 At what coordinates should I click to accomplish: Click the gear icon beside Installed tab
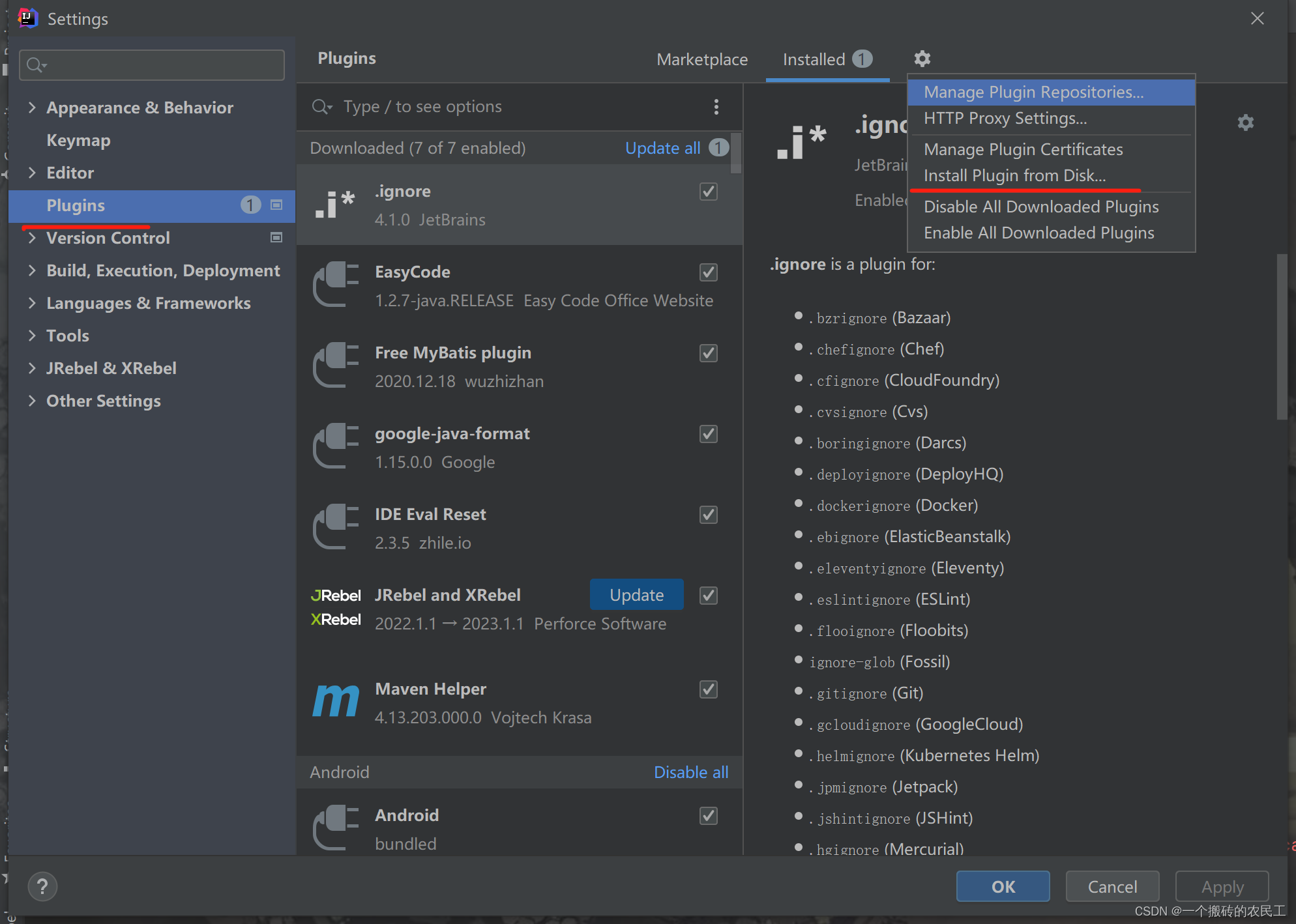922,59
